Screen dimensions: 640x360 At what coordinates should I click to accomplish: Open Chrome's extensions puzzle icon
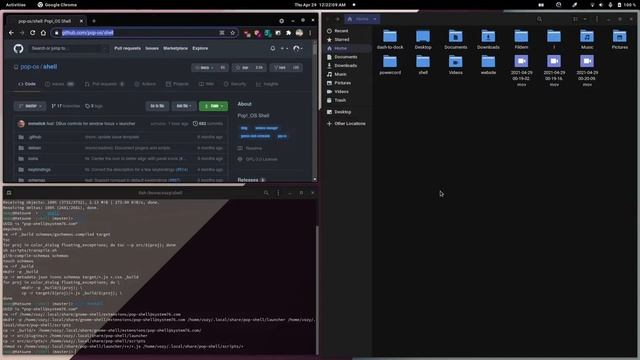pos(289,33)
